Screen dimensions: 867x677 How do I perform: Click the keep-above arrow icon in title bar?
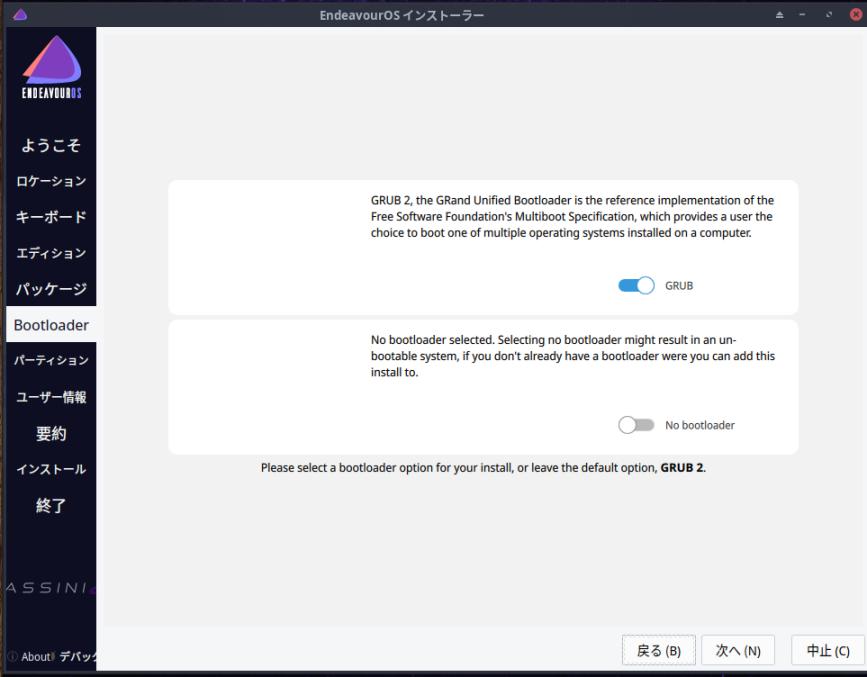point(779,15)
